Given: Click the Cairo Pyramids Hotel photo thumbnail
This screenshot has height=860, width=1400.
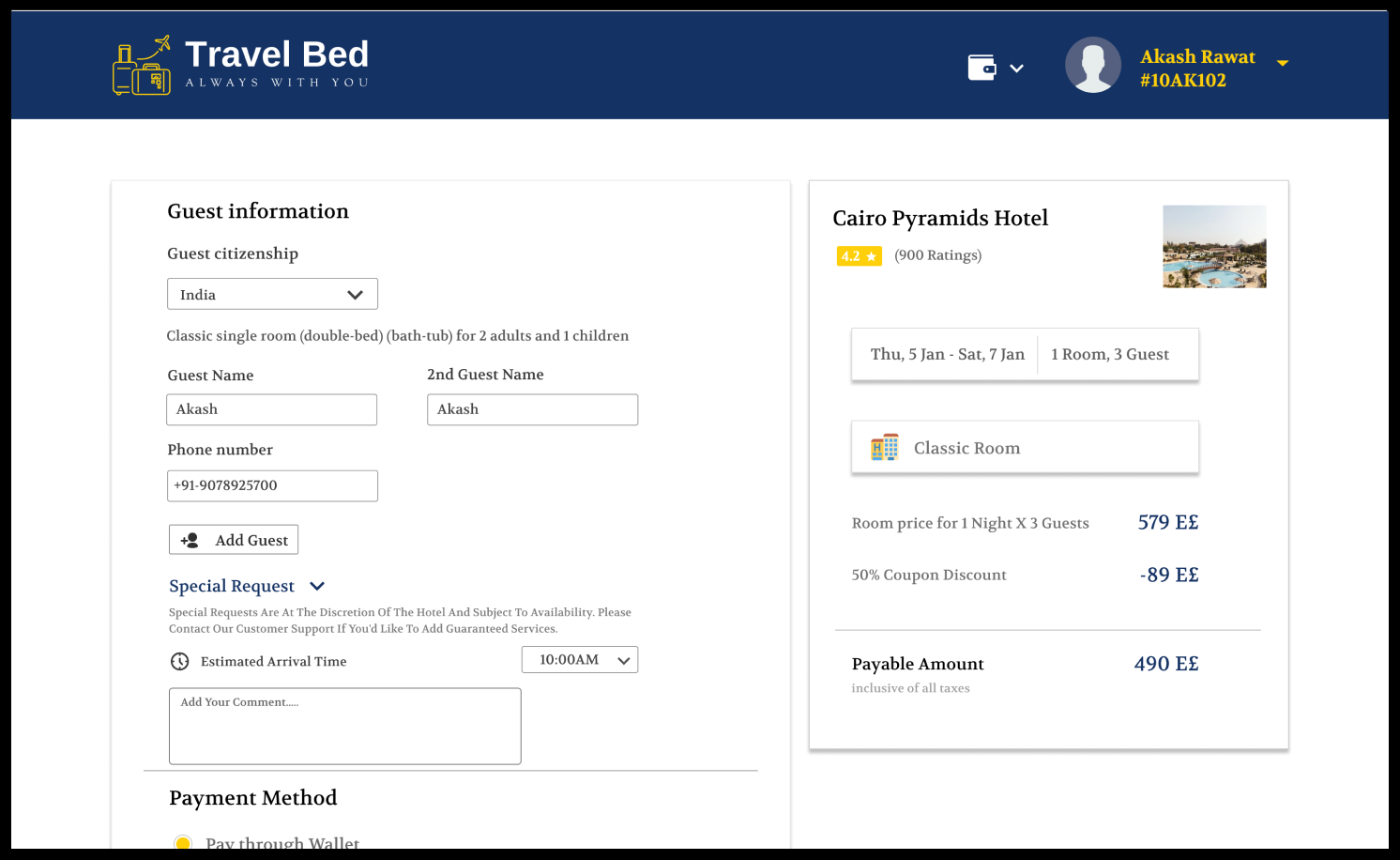Looking at the screenshot, I should (x=1214, y=246).
